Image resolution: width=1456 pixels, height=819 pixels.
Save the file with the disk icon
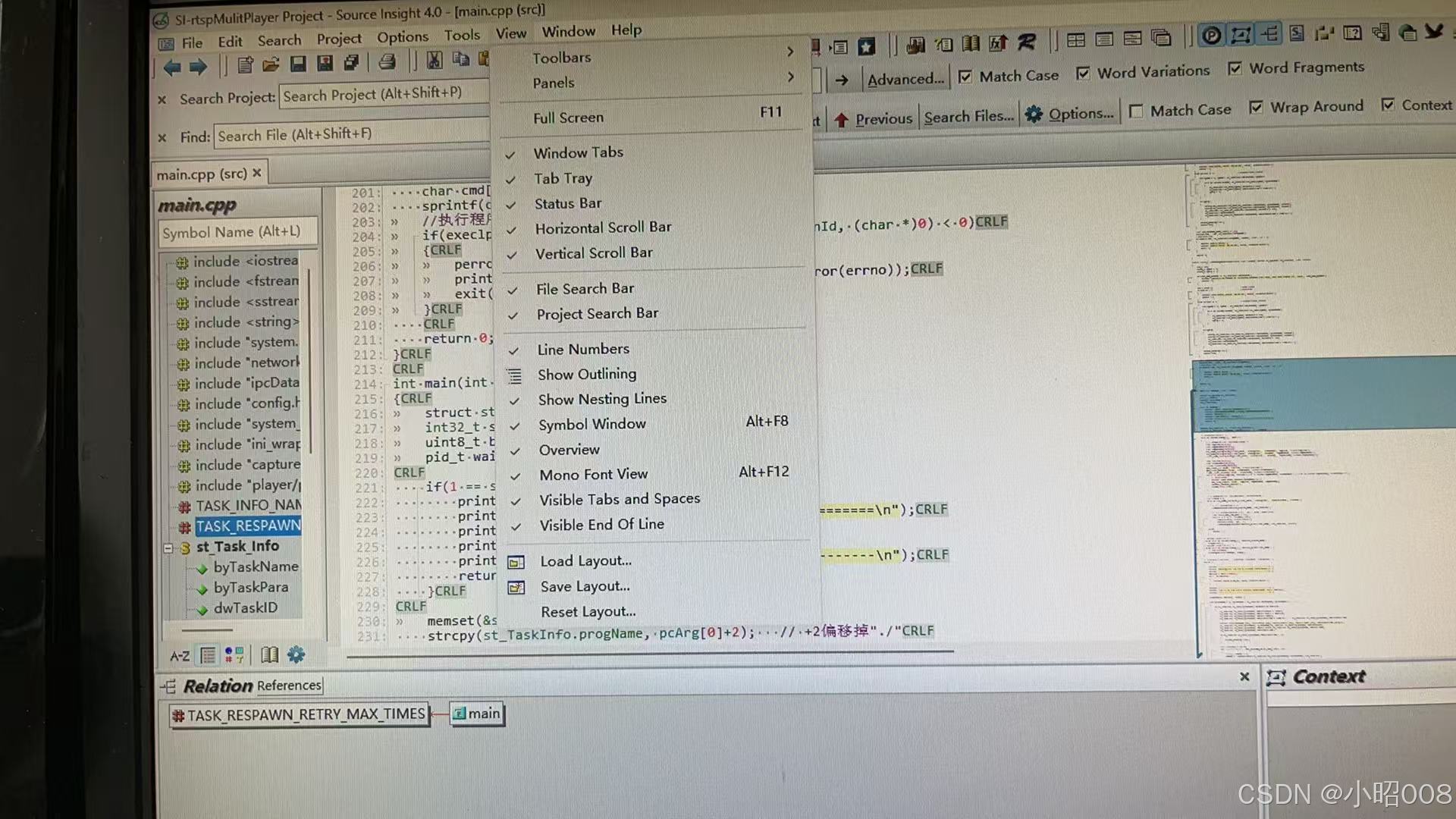click(299, 64)
